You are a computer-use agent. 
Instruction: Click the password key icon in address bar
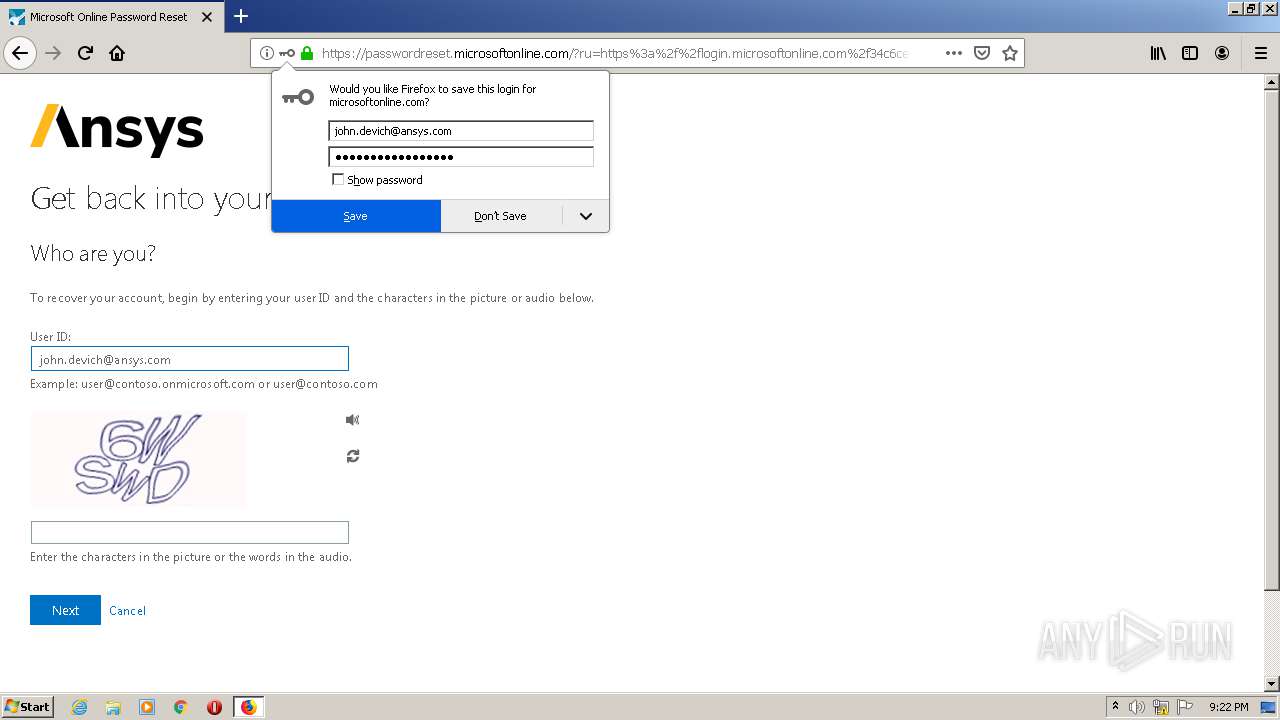click(x=287, y=53)
